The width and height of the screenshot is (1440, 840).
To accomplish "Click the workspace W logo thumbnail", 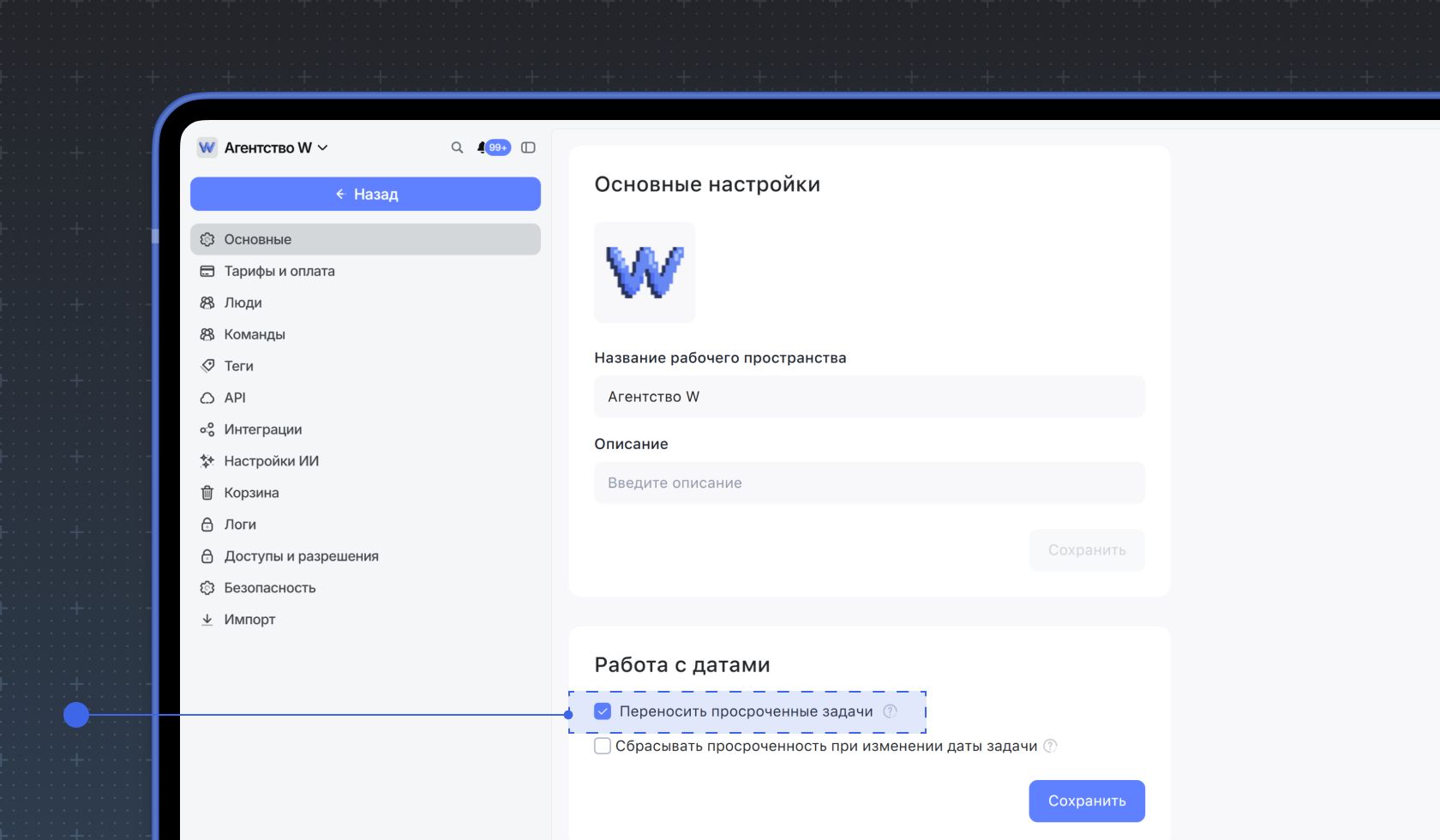I will pos(645,273).
